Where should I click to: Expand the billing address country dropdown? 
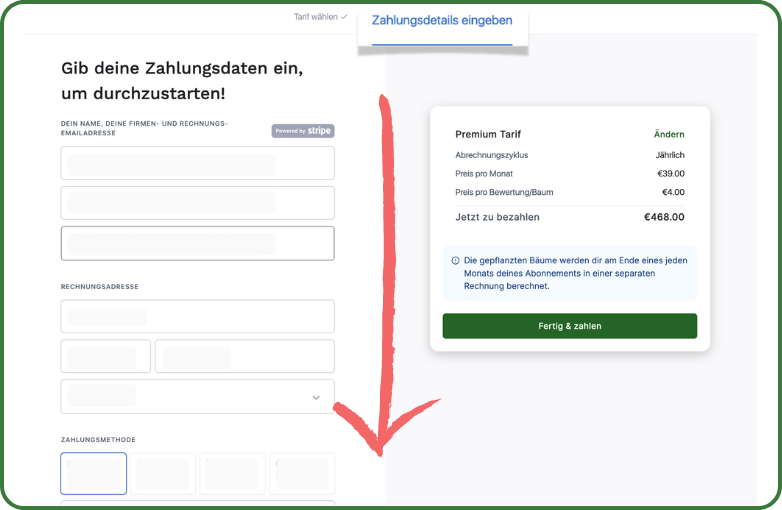[x=197, y=397]
